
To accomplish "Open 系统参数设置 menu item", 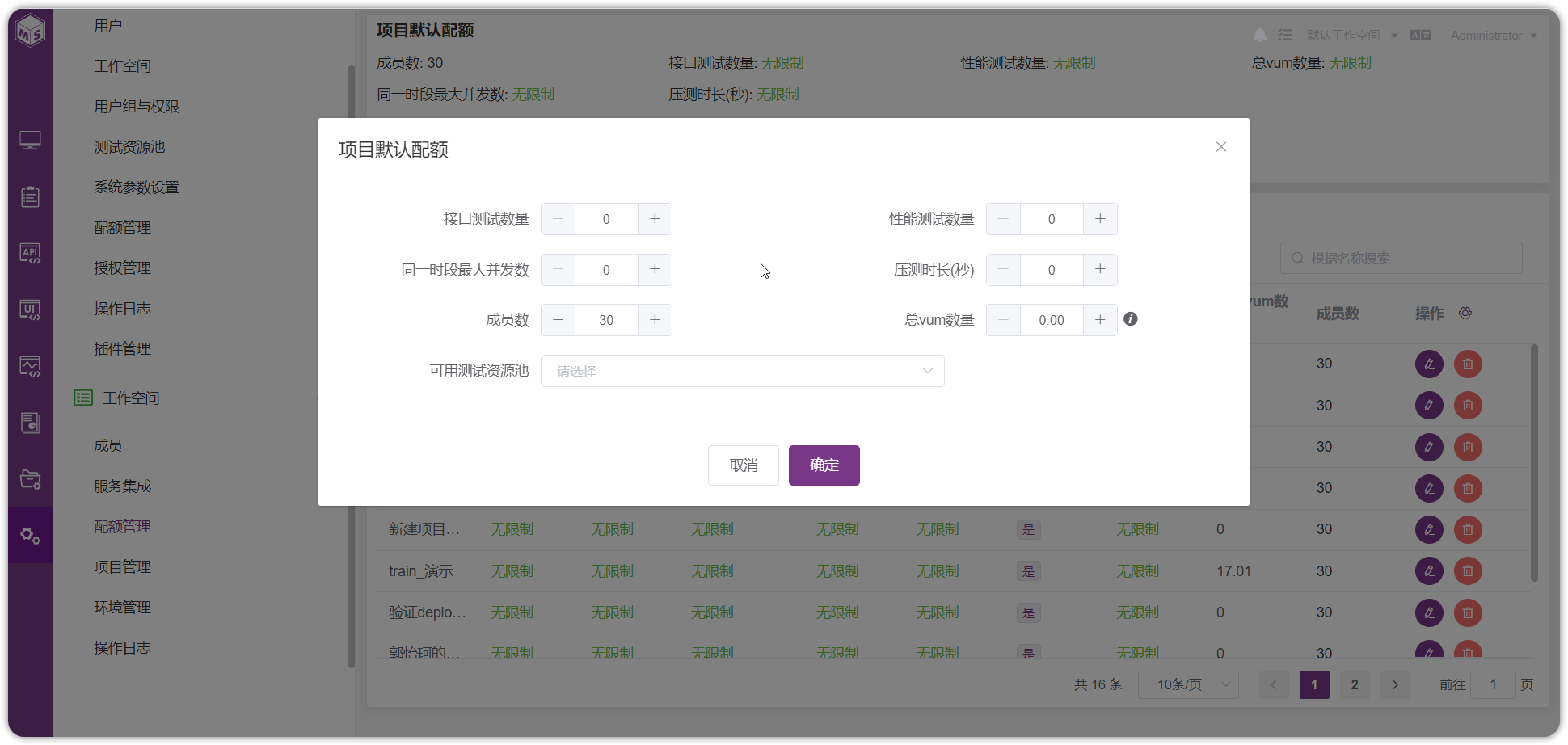I will [137, 187].
